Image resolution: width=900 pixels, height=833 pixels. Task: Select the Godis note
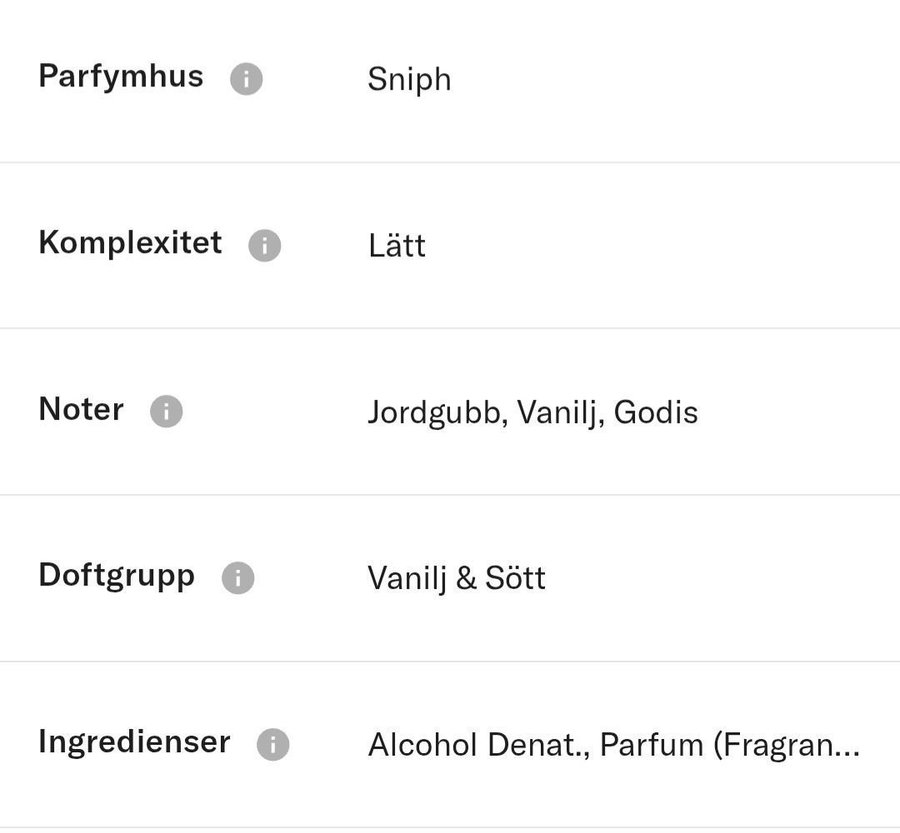(656, 412)
